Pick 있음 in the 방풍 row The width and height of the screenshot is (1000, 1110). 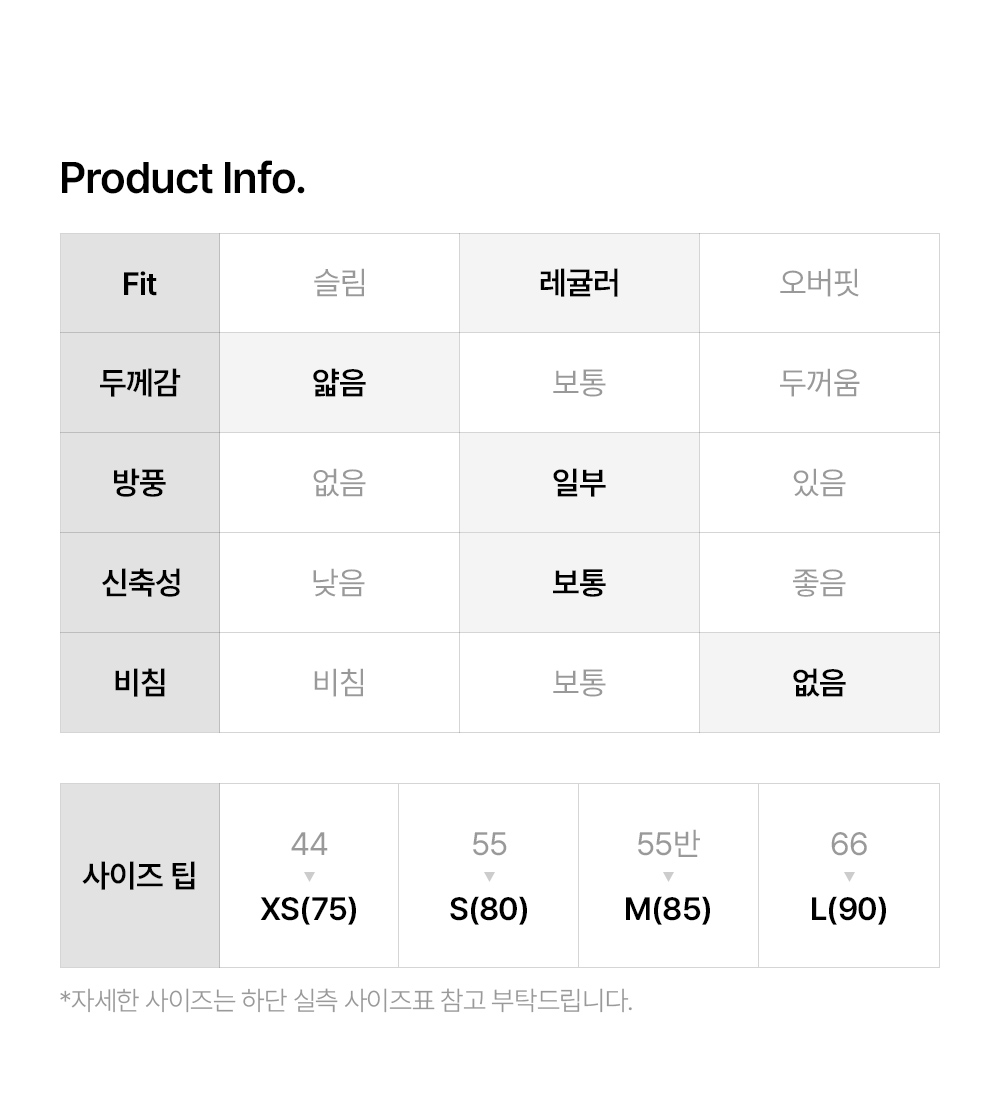tap(819, 483)
